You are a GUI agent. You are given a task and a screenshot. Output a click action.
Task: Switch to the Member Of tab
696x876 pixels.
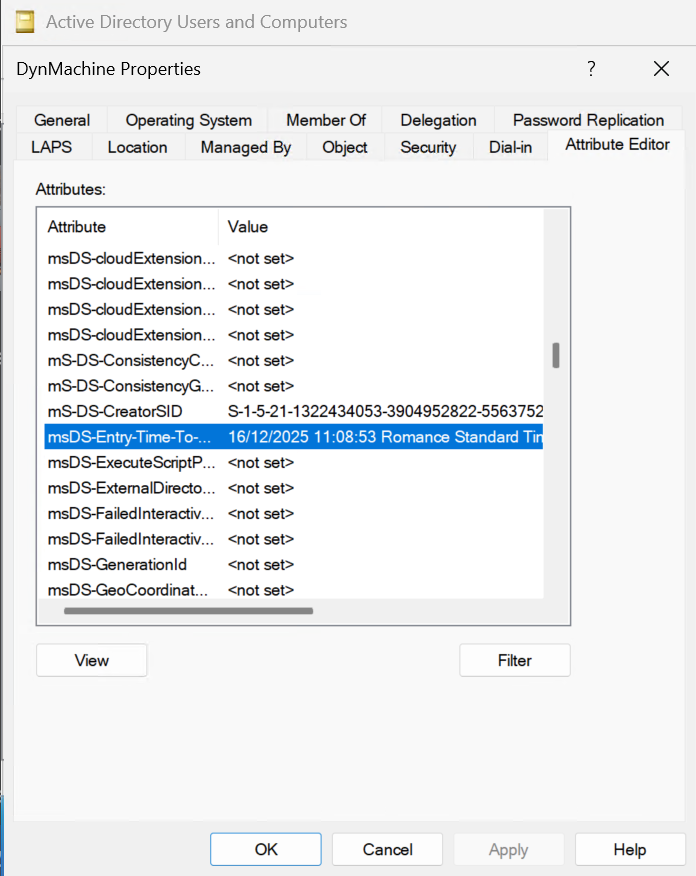coord(325,119)
